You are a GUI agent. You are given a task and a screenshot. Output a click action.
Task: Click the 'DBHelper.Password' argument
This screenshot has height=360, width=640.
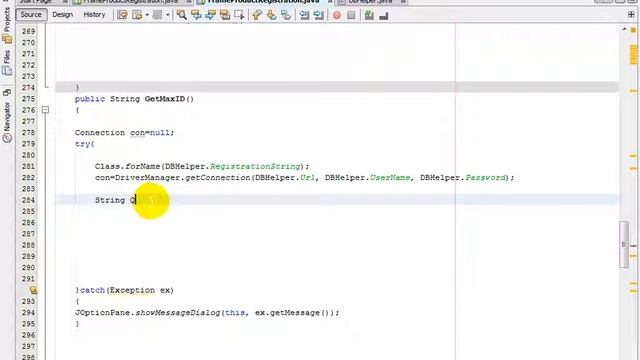(463, 178)
